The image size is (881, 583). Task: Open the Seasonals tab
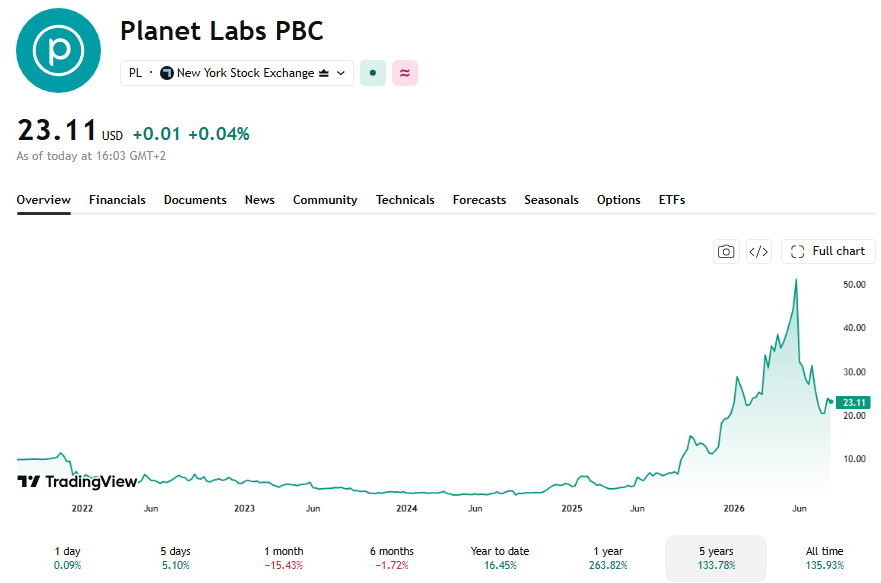(551, 200)
